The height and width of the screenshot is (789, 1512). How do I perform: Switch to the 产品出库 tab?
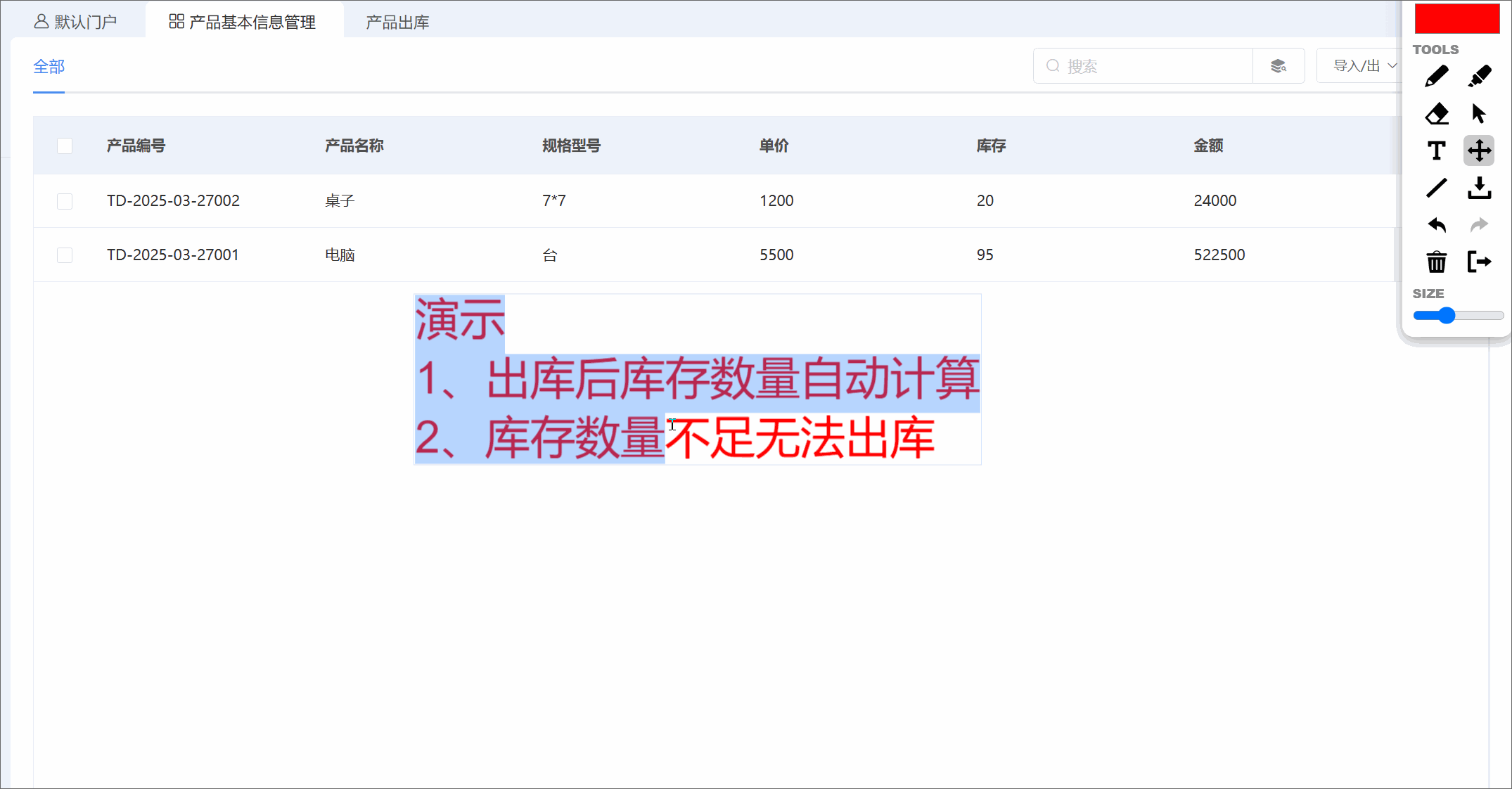[x=397, y=23]
